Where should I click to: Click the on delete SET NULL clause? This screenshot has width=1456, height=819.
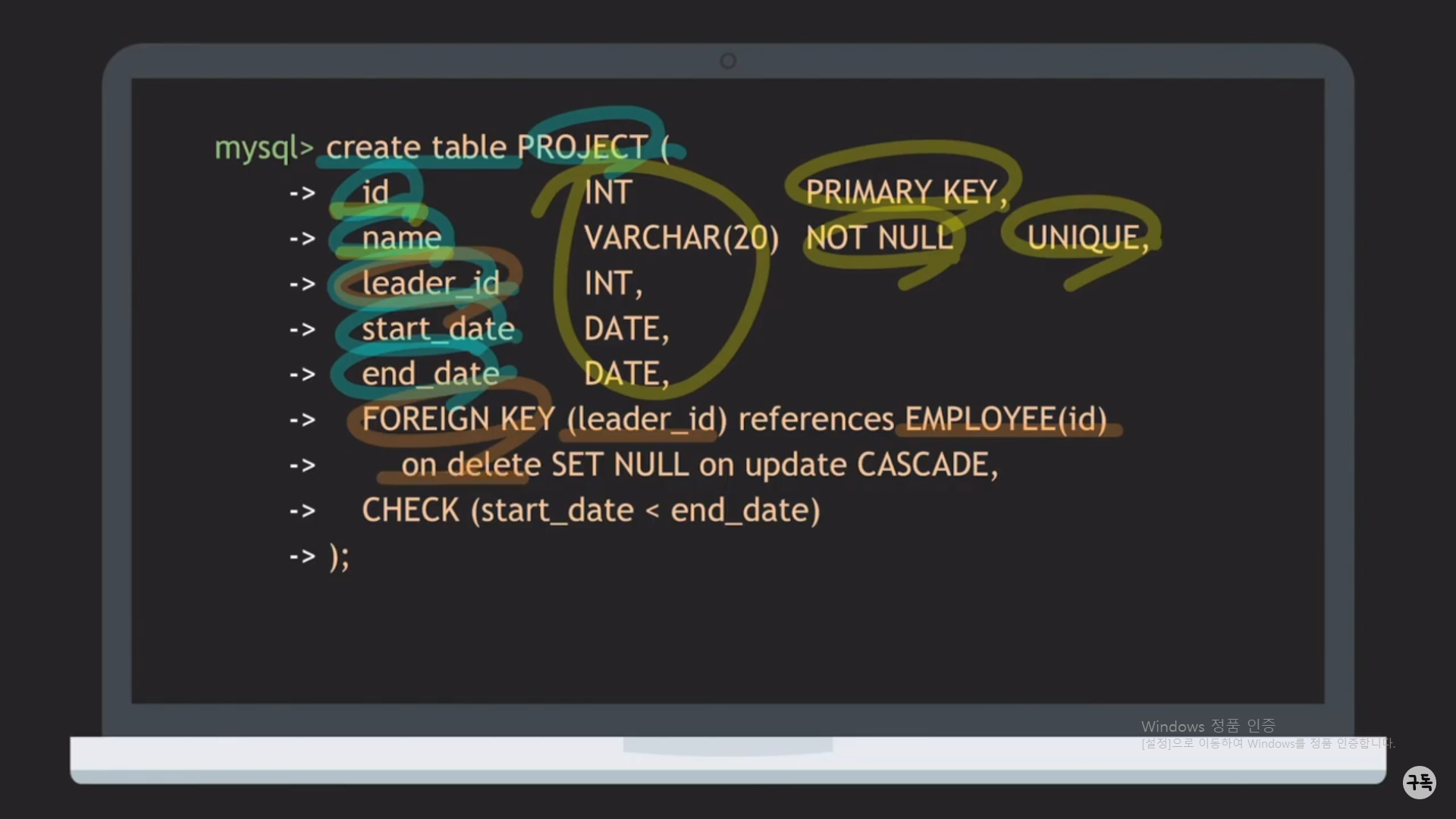[544, 465]
